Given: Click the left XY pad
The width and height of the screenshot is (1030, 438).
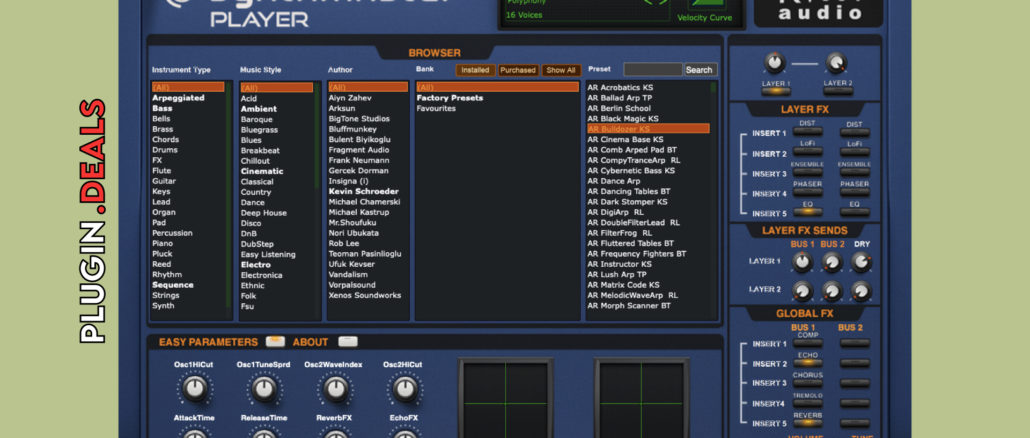Looking at the screenshot, I should (505, 398).
